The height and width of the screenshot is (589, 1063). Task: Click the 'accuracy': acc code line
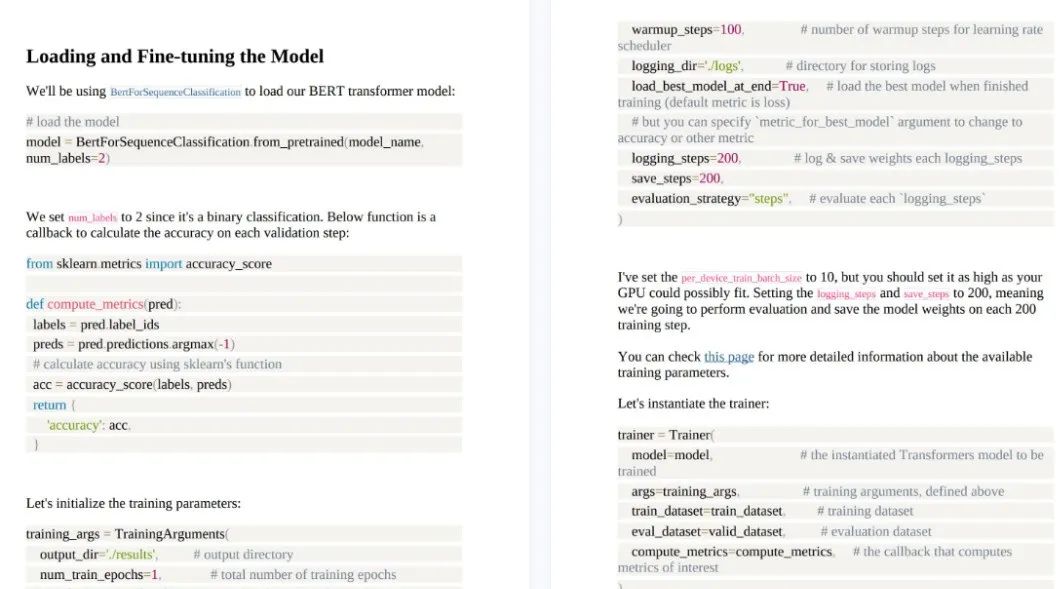(x=244, y=425)
